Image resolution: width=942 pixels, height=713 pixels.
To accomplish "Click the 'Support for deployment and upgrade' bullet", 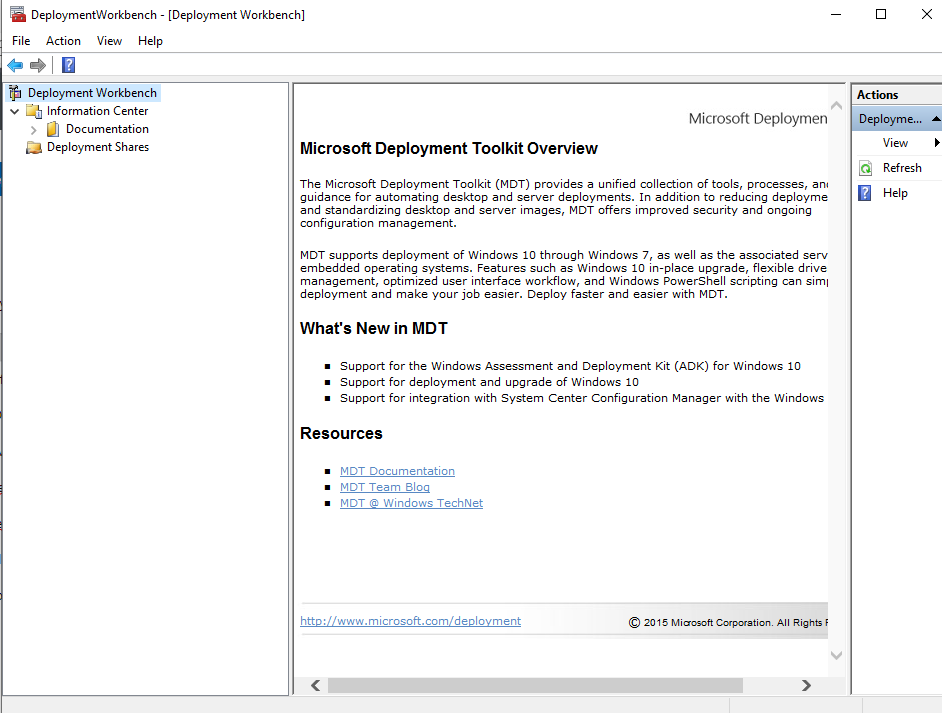I will pyautogui.click(x=489, y=382).
